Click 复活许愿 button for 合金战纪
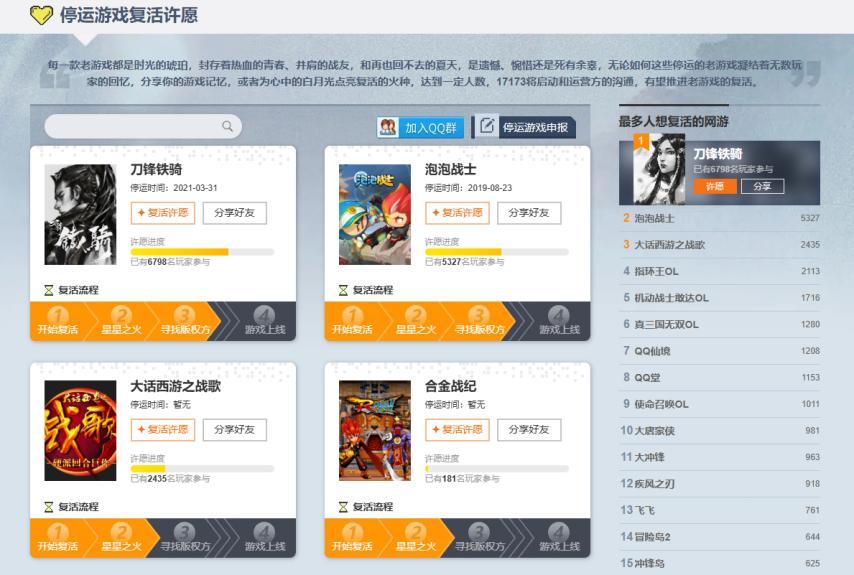854x575 pixels. coord(458,430)
